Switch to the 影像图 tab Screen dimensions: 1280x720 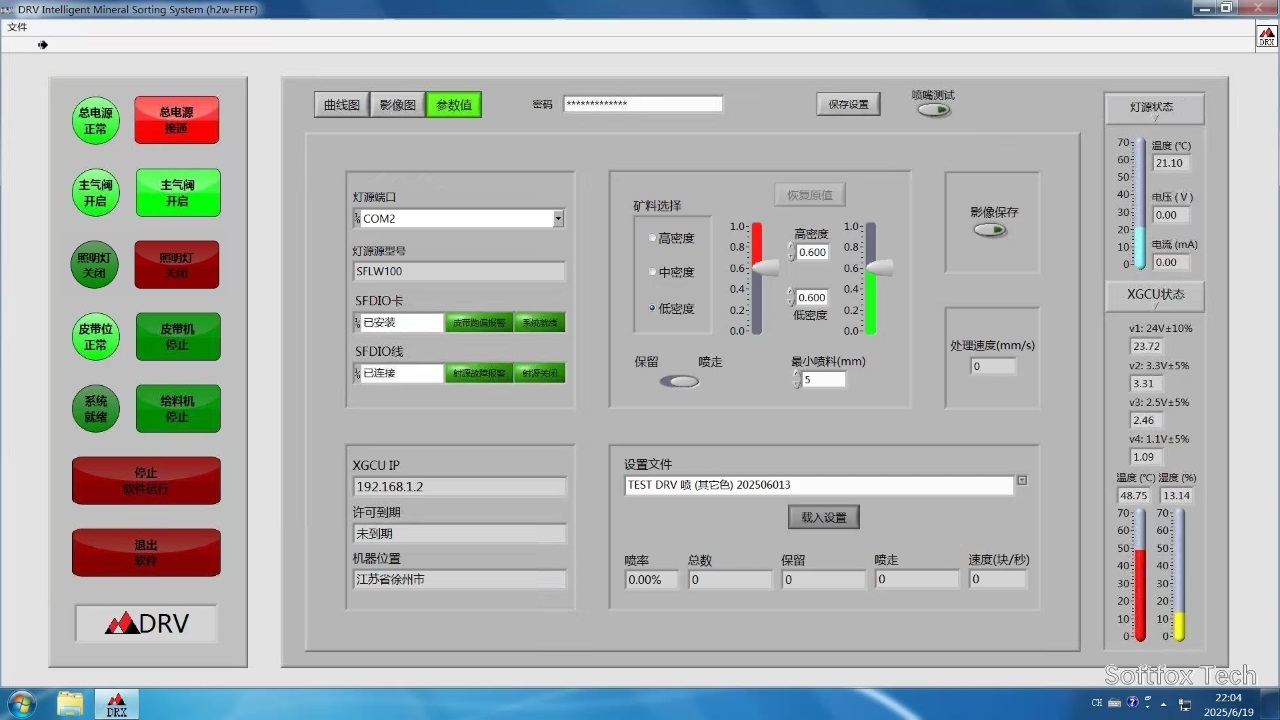397,103
